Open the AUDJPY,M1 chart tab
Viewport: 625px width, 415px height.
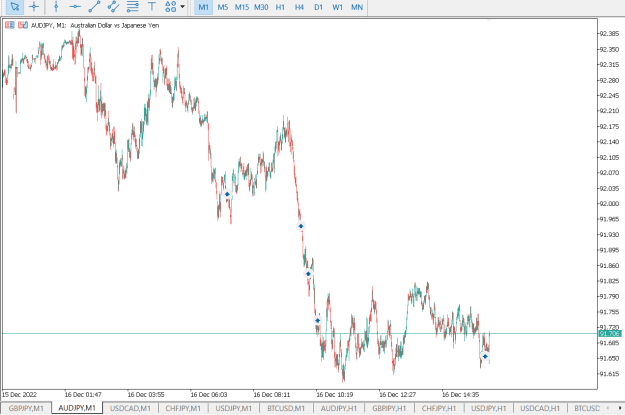(77, 408)
